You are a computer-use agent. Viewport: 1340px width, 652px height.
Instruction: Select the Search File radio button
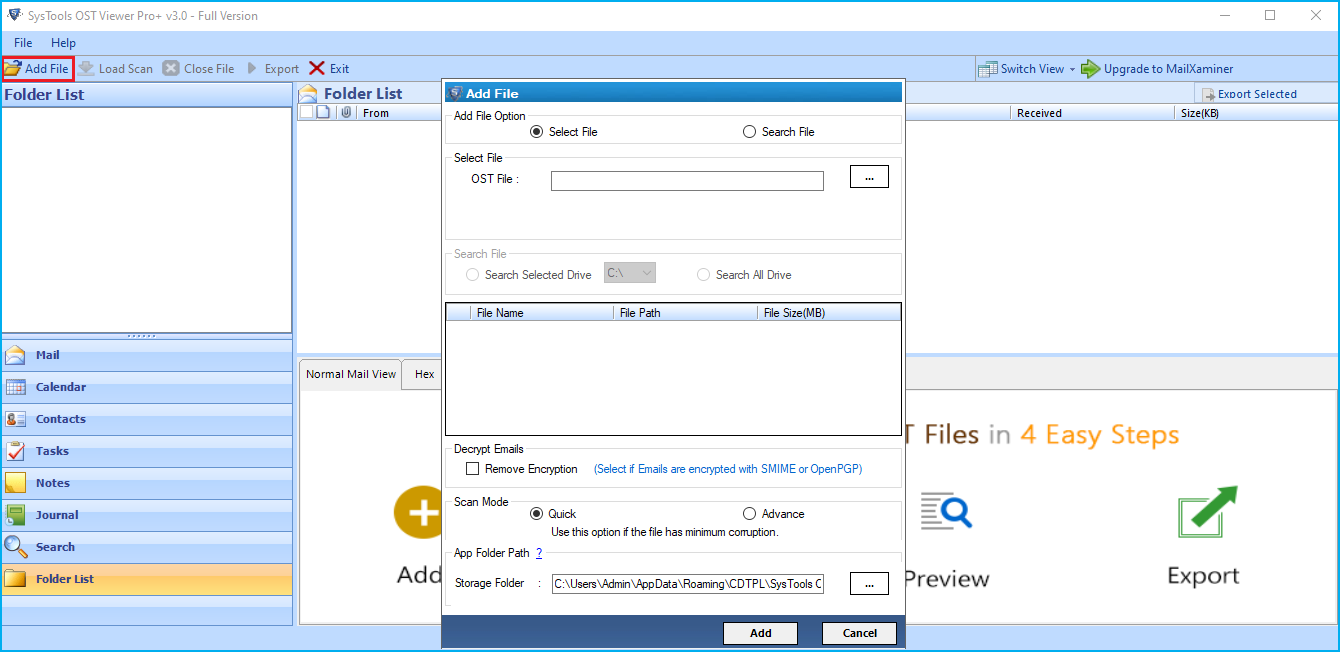[x=749, y=131]
